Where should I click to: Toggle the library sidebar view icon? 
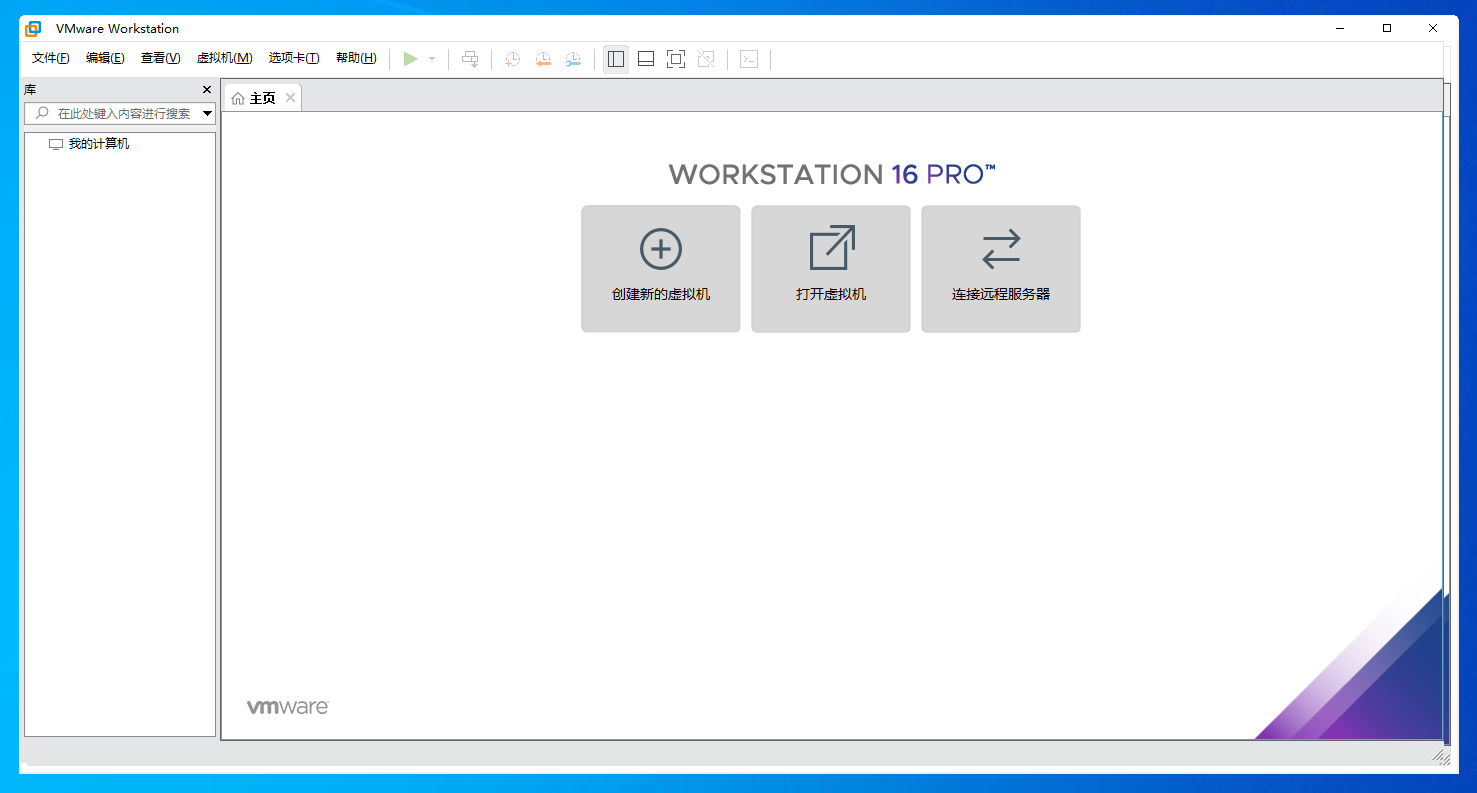(x=616, y=59)
